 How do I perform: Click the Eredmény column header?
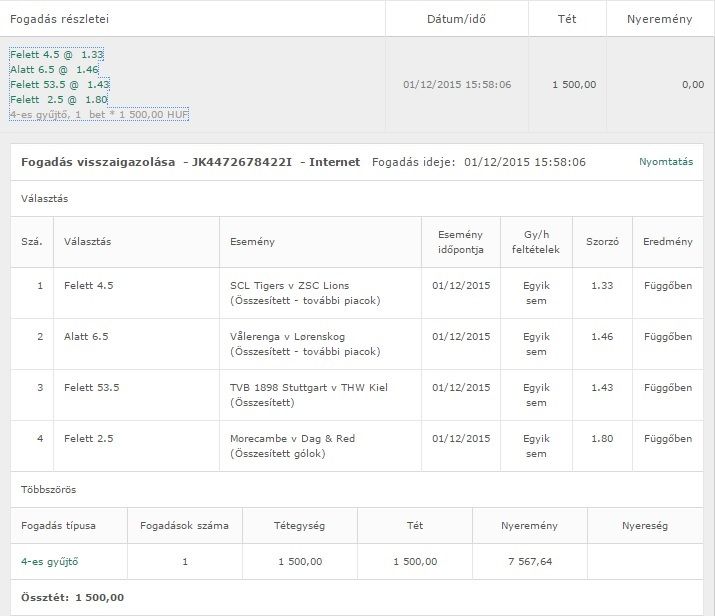pyautogui.click(x=669, y=242)
